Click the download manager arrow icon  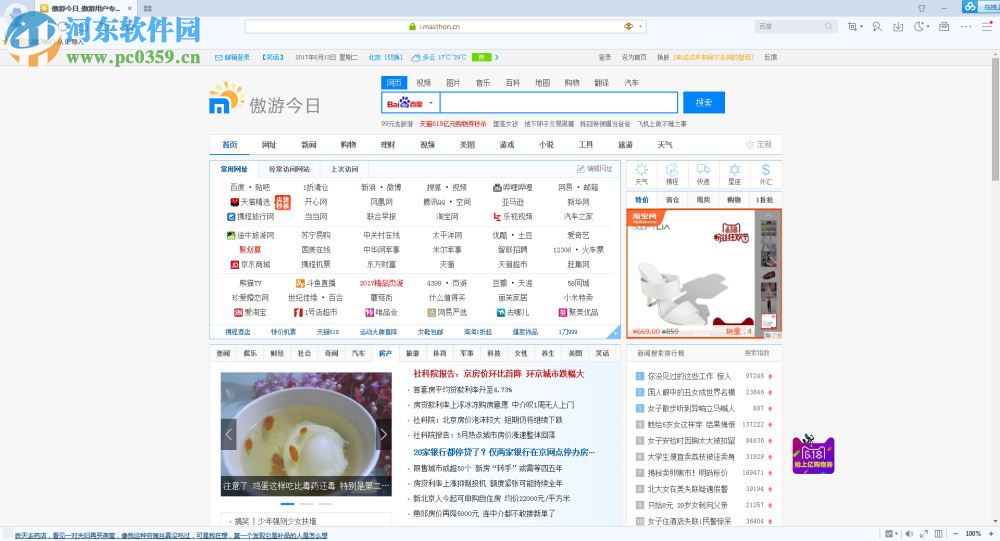pos(898,27)
